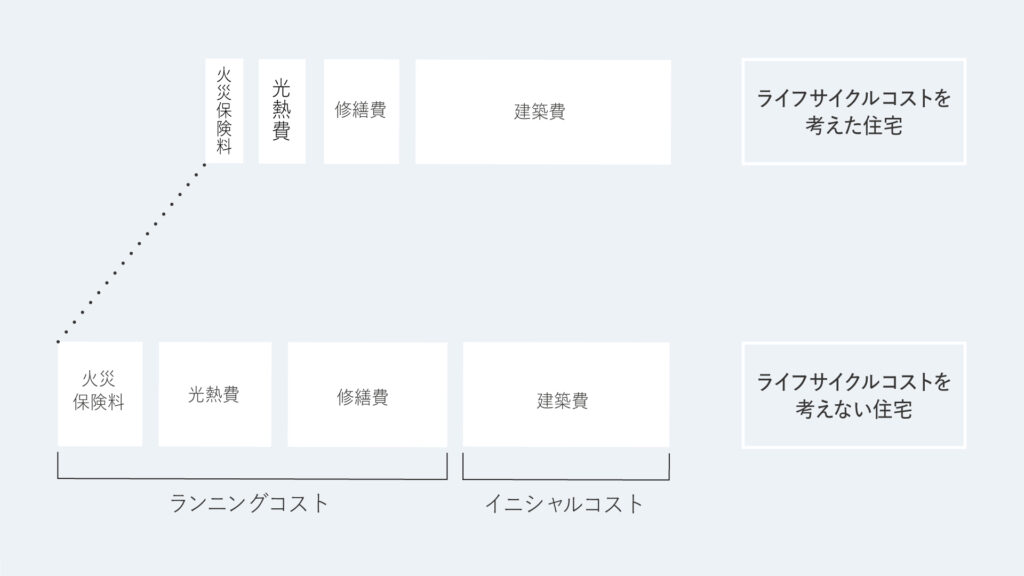Click the 考えた住宅 text line

(x=853, y=126)
